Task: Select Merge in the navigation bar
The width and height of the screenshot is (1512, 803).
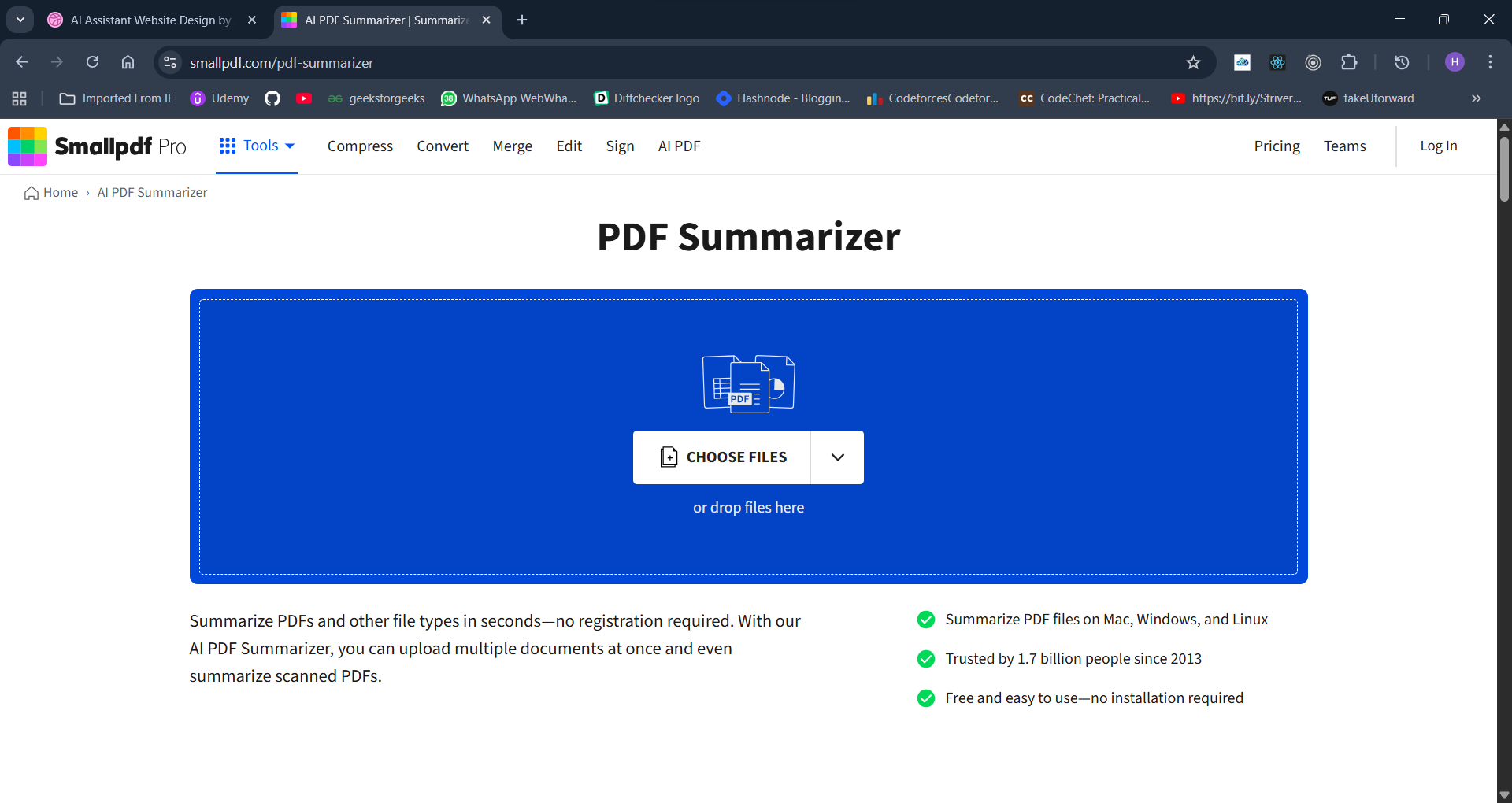Action: 513,146
